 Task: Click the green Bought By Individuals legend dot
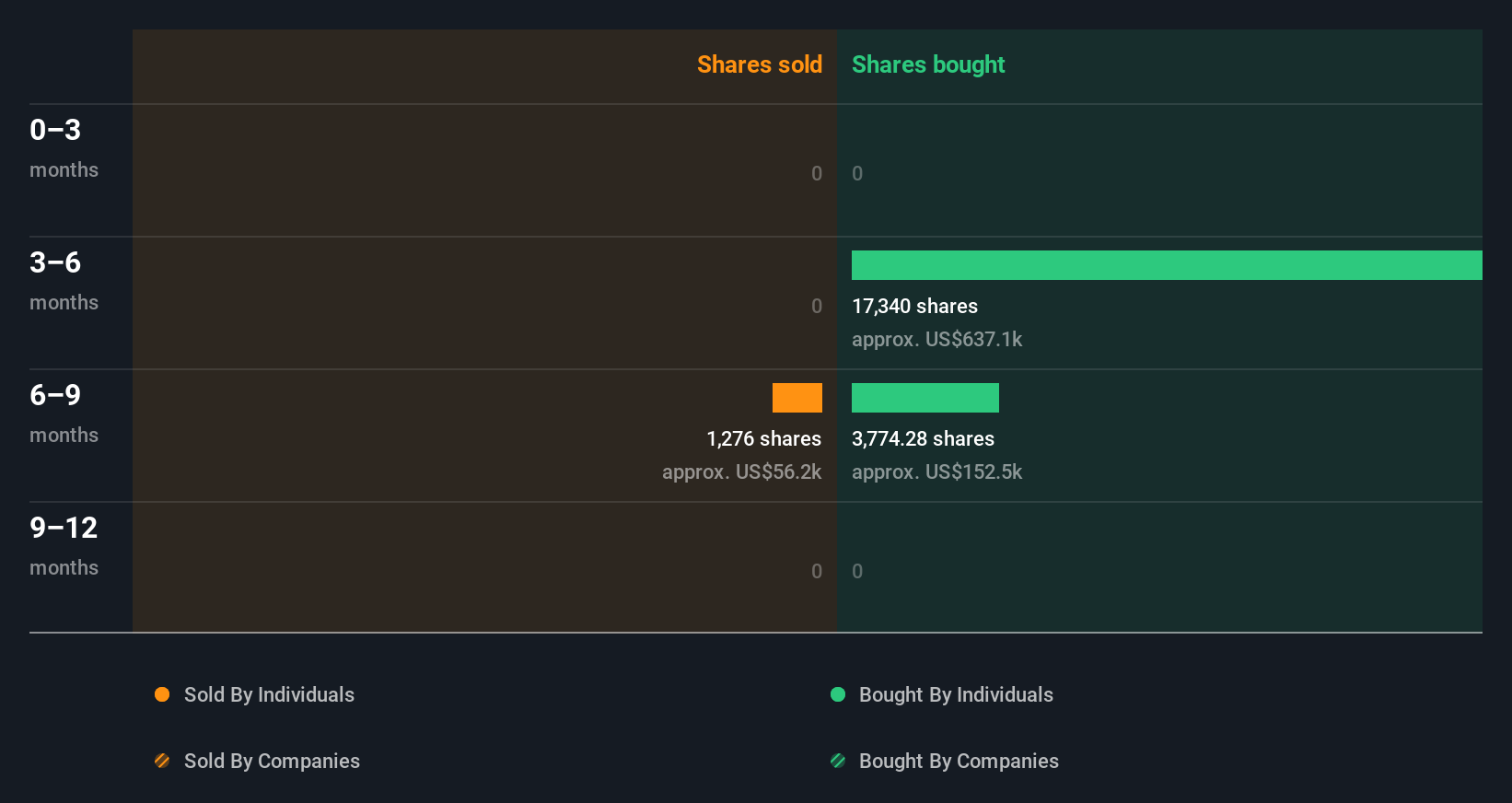(838, 694)
